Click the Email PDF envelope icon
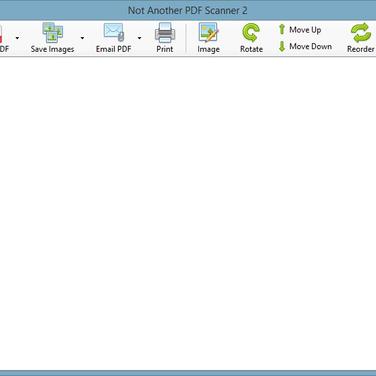The height and width of the screenshot is (376, 376). 114,32
